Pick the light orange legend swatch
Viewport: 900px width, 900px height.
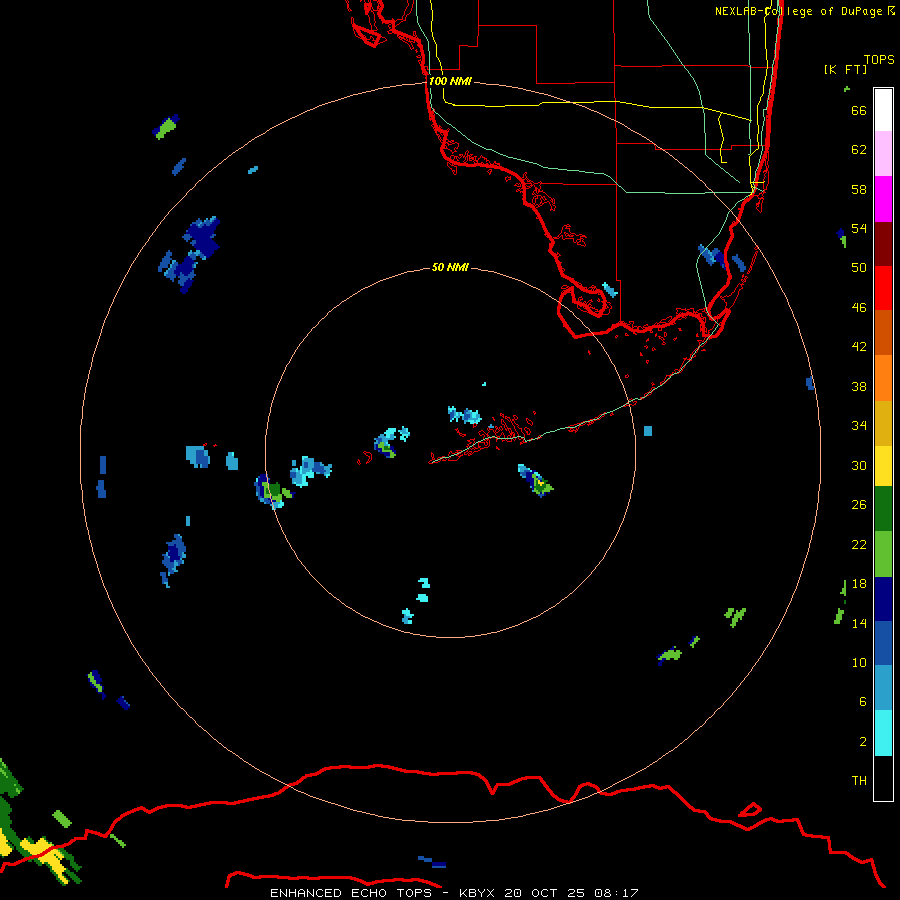pyautogui.click(x=883, y=378)
